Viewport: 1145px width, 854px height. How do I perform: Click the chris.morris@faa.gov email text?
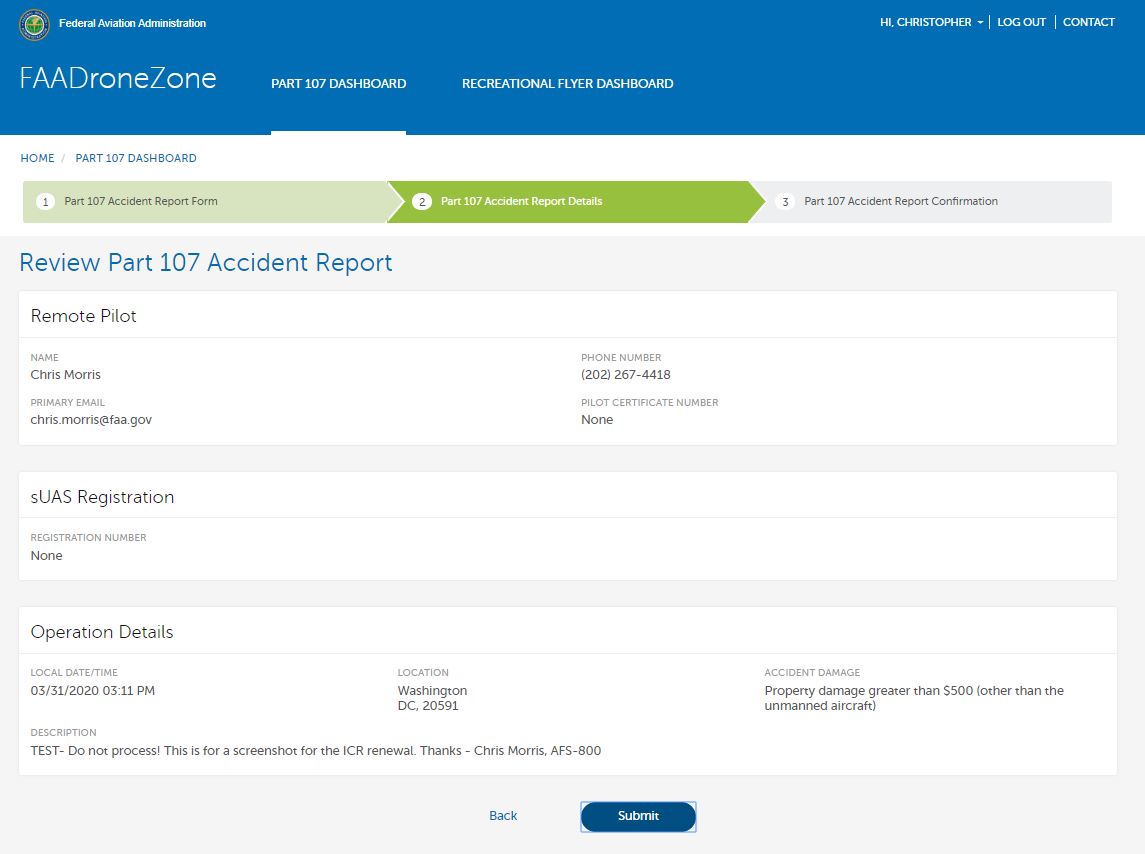(x=91, y=420)
